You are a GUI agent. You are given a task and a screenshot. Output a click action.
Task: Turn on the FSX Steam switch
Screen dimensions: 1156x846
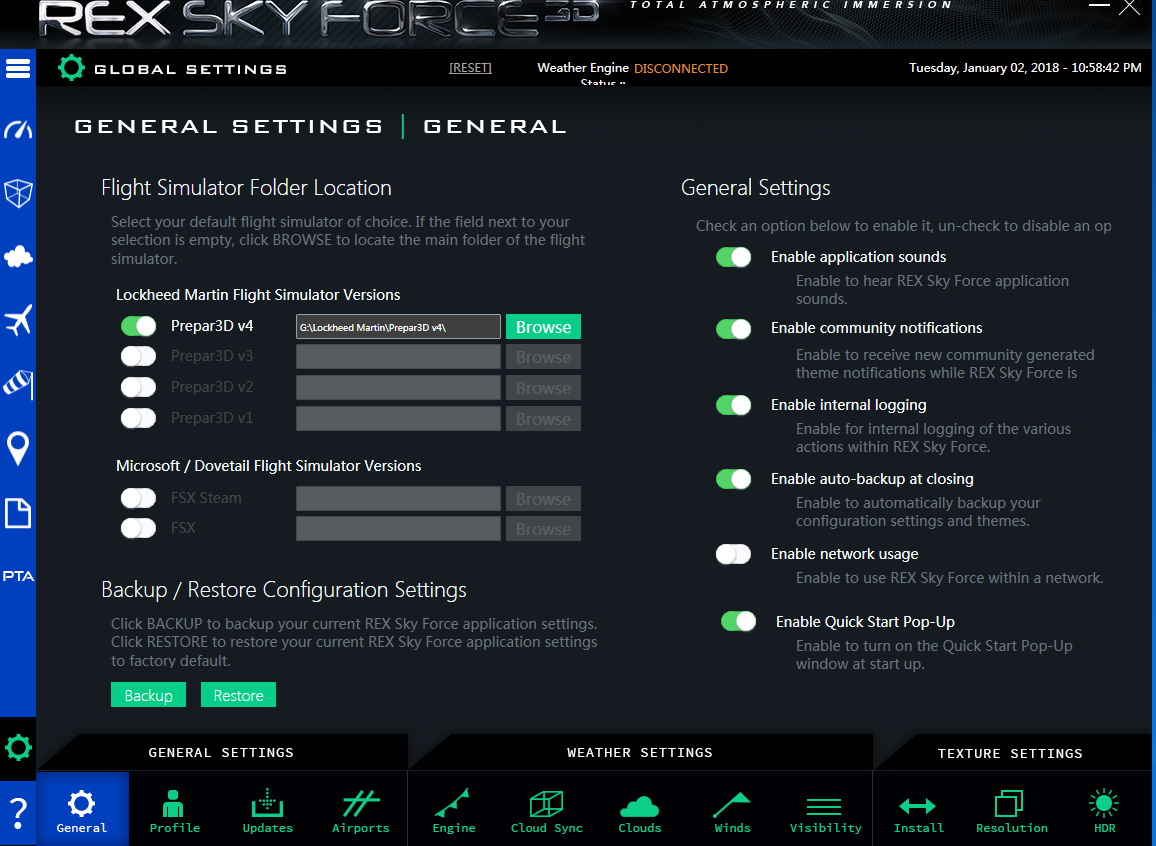(139, 498)
